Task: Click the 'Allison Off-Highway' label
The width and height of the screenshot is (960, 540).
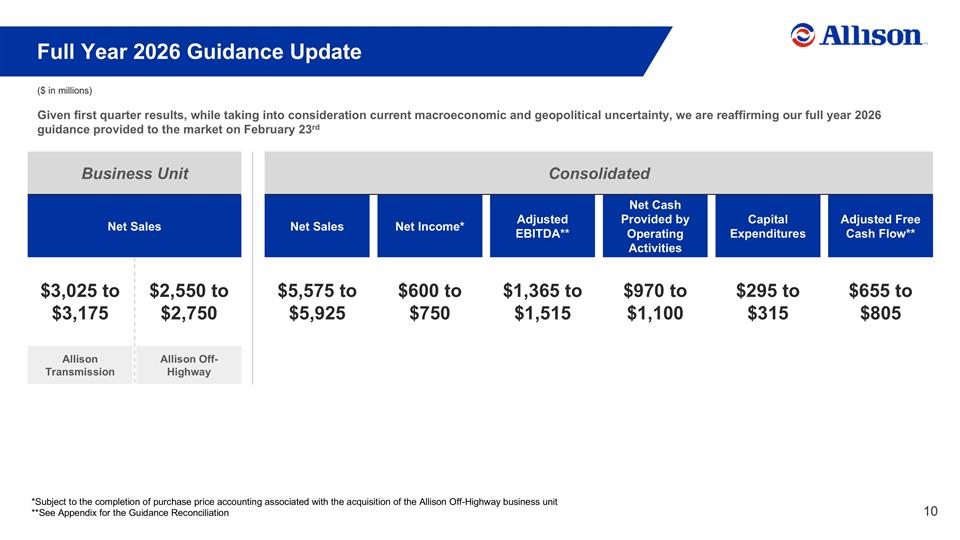Action: point(189,366)
